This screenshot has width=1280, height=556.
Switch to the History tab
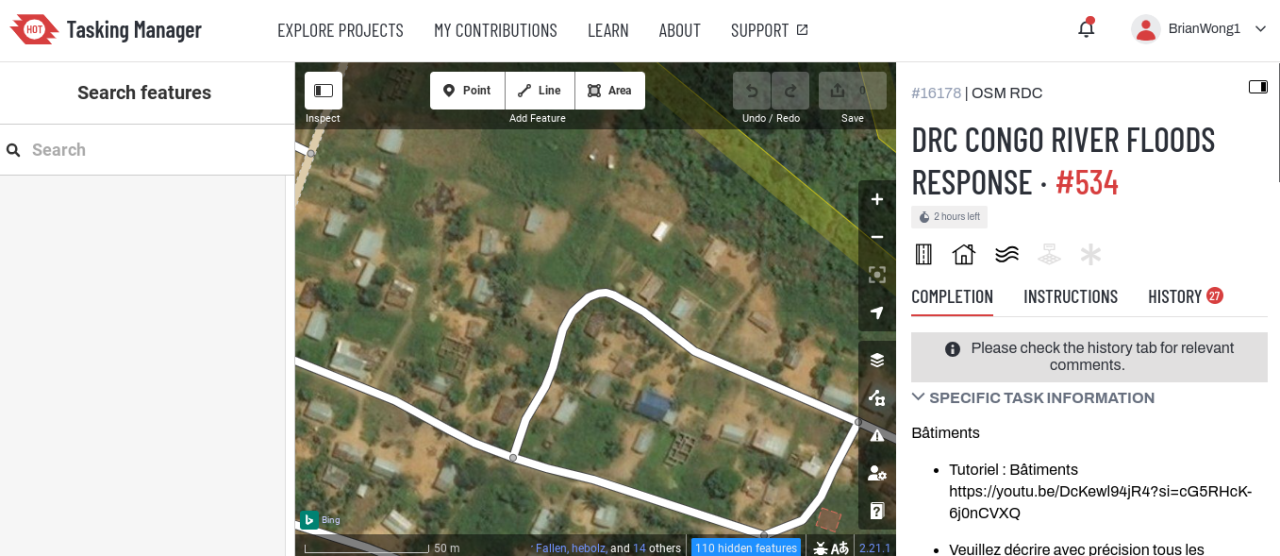coord(1185,297)
